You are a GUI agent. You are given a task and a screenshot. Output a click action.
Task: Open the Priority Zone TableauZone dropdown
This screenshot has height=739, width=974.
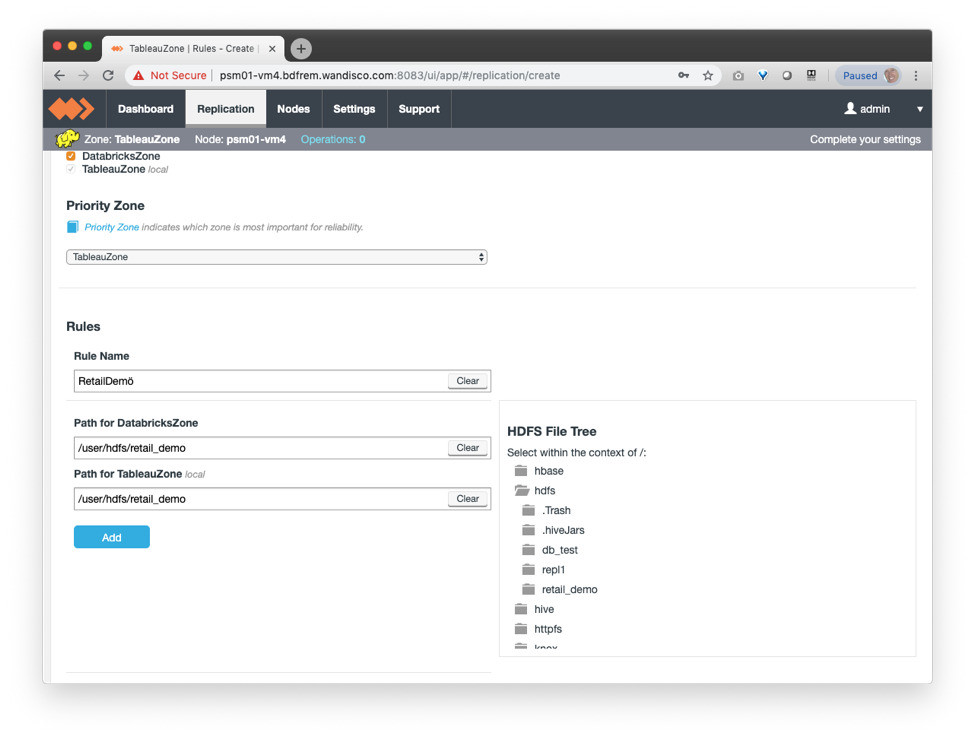276,257
